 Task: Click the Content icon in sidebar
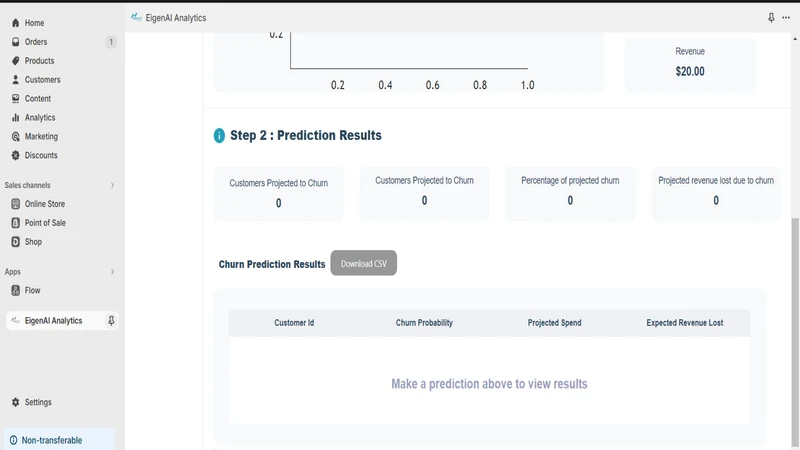coord(15,98)
